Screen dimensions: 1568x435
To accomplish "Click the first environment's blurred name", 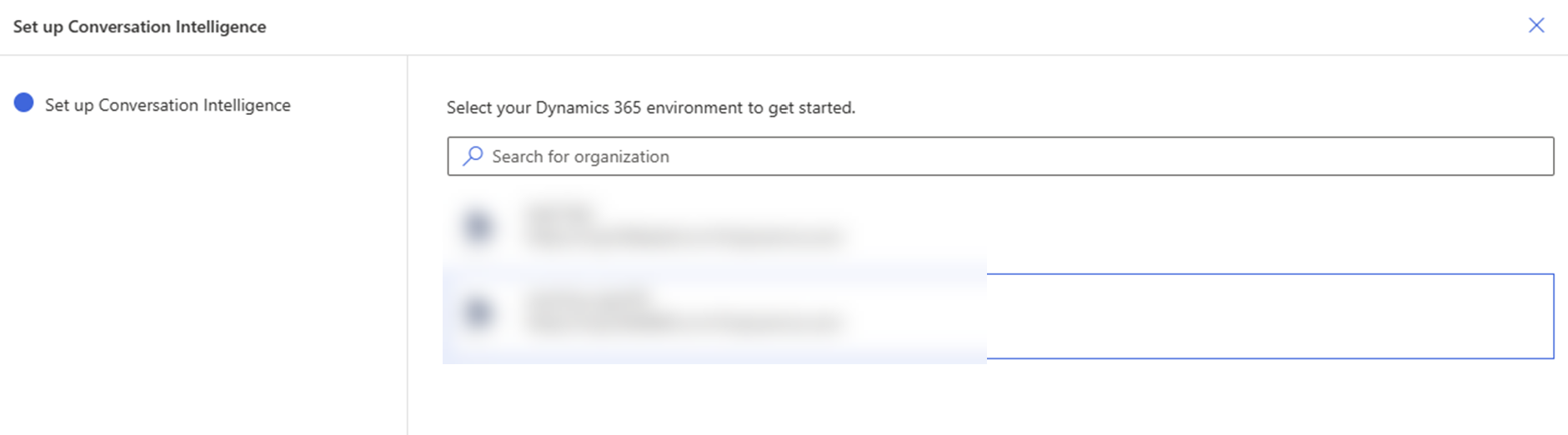I will [560, 213].
